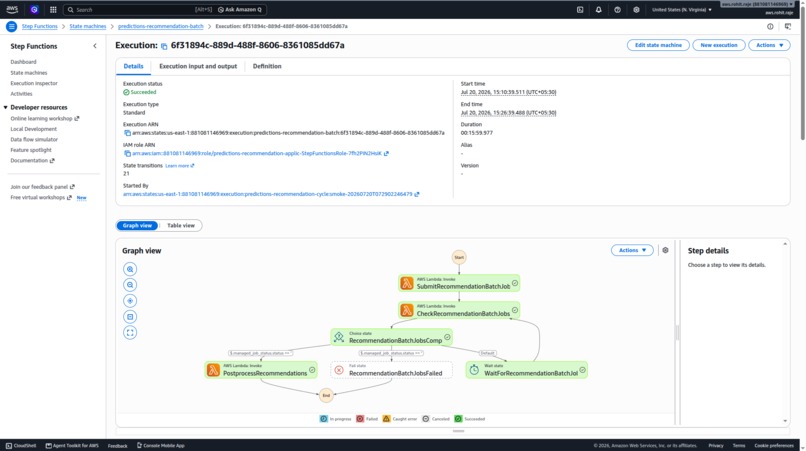Open Agent Toolkit for AWS in footer
Screen dimensions: 806x451
point(72,445)
